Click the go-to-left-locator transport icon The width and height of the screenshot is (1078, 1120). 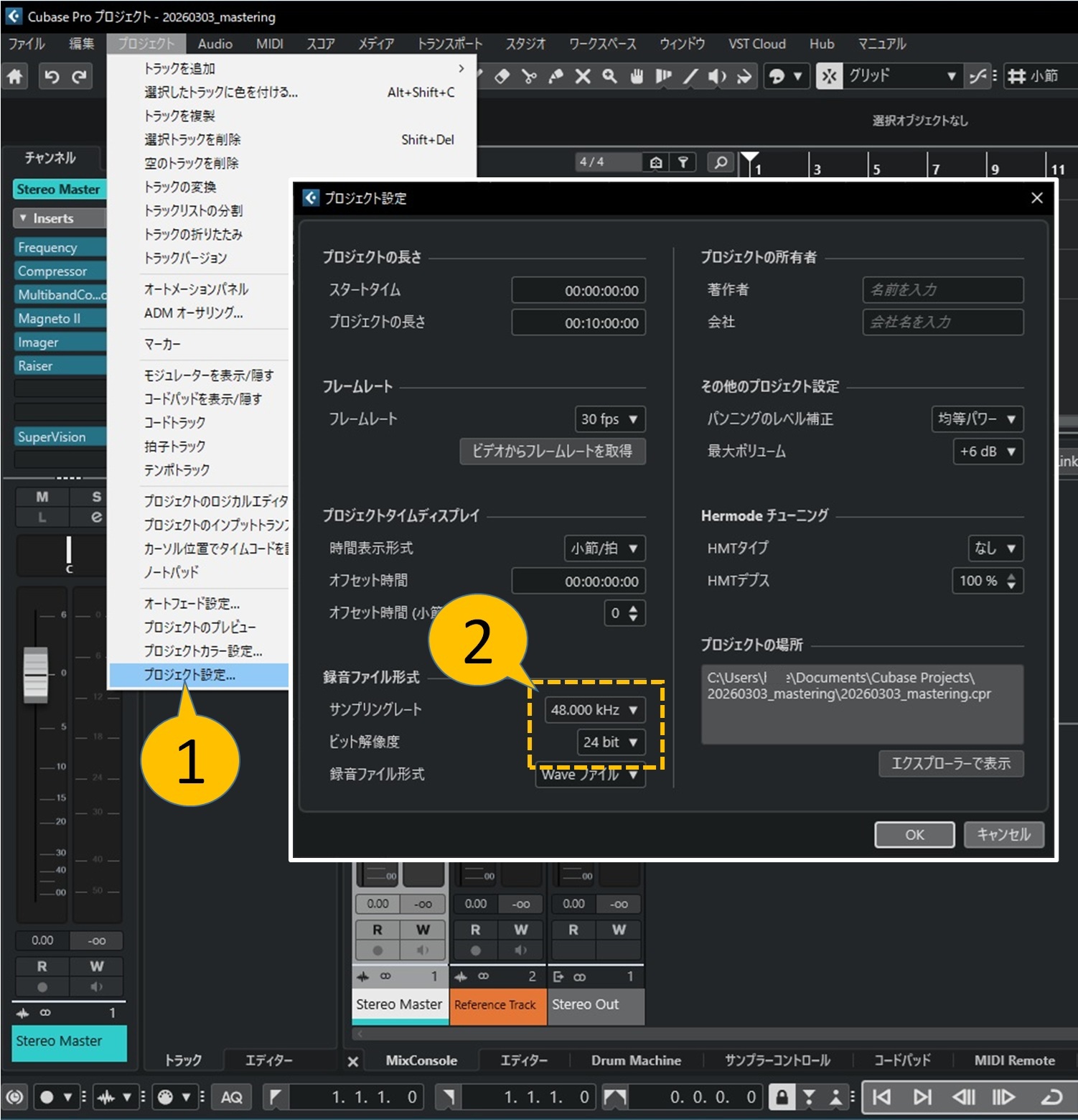point(881,1097)
